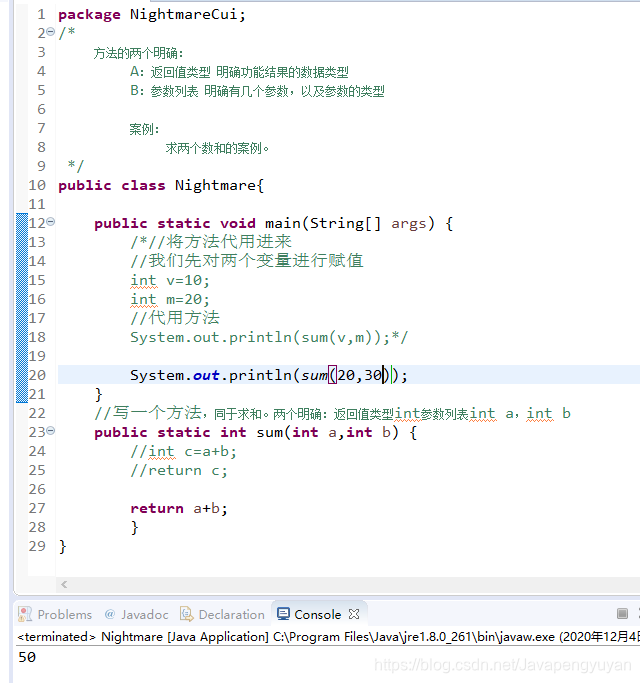Click 'return a+b;' on line 27
This screenshot has height=683, width=640.
coord(179,508)
